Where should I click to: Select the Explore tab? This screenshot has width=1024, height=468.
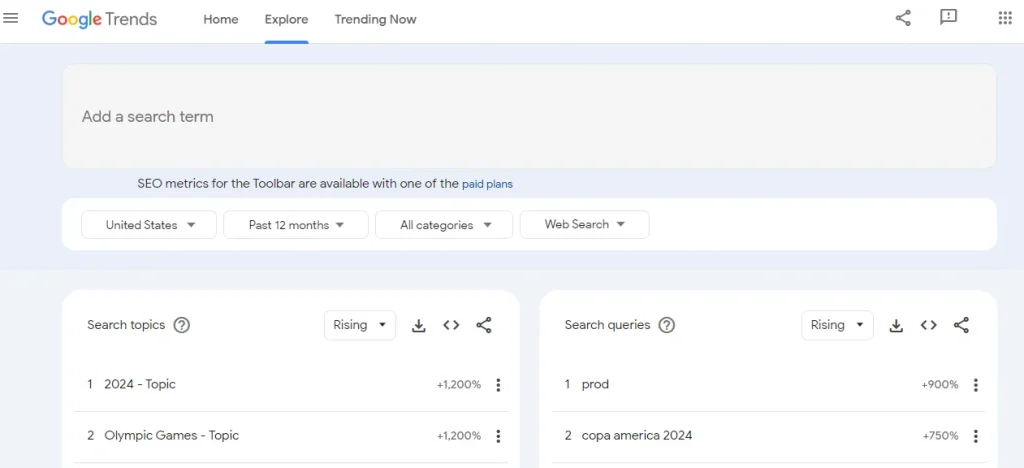(286, 20)
